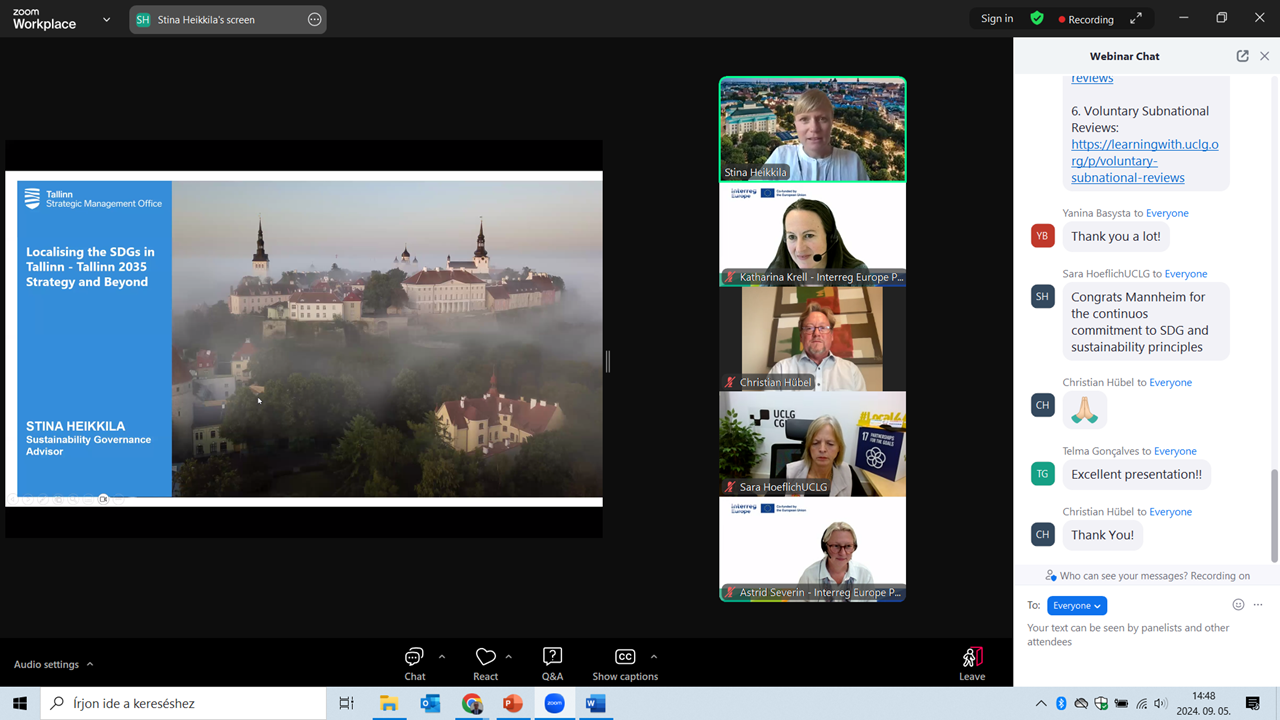Click the Sign in button
Screen dimensions: 1280x720
coord(996,19)
